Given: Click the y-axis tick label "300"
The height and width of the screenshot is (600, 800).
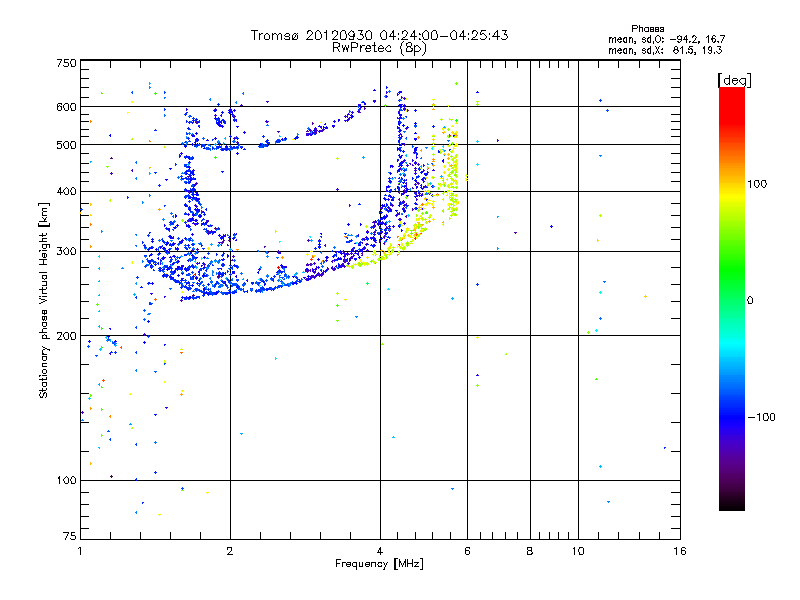Looking at the screenshot, I should coord(66,252).
